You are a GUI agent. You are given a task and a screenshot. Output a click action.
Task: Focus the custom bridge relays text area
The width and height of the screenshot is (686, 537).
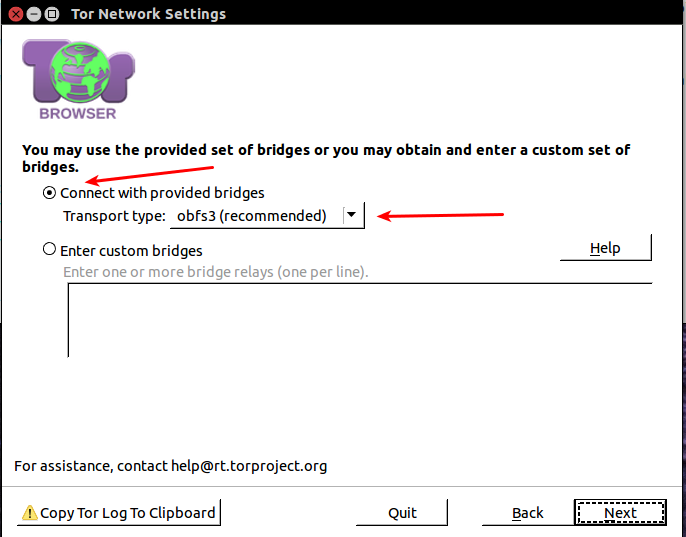click(360, 320)
